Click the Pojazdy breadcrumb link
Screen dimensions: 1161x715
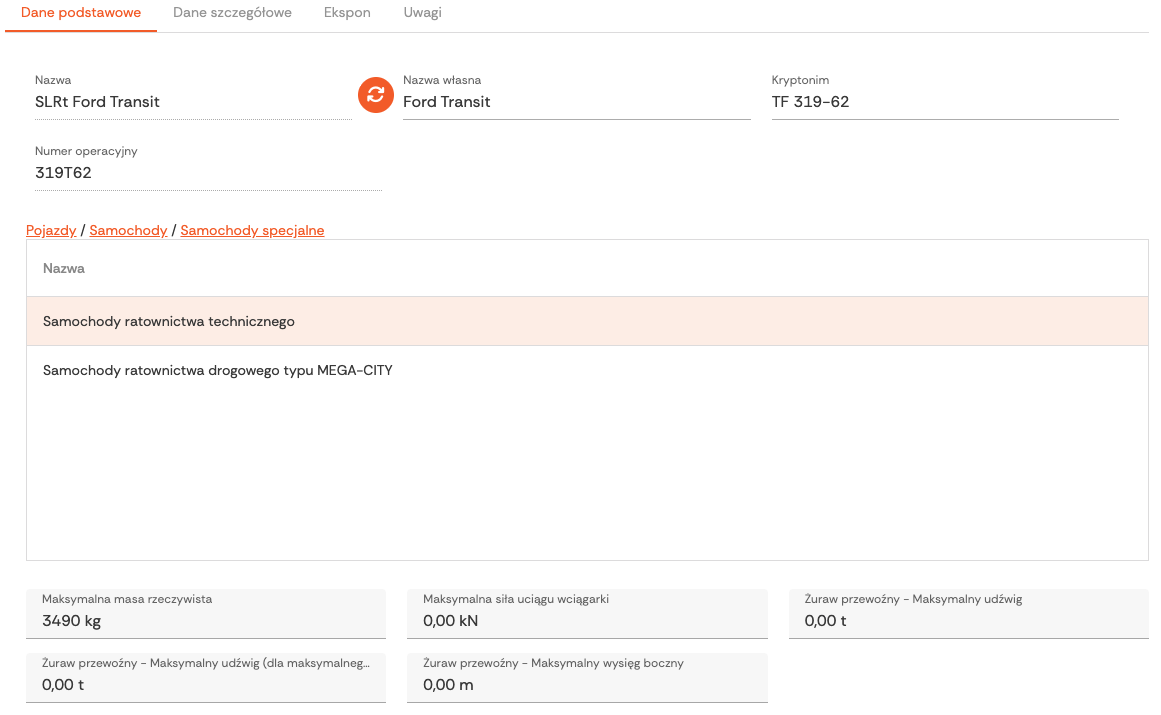tap(51, 230)
